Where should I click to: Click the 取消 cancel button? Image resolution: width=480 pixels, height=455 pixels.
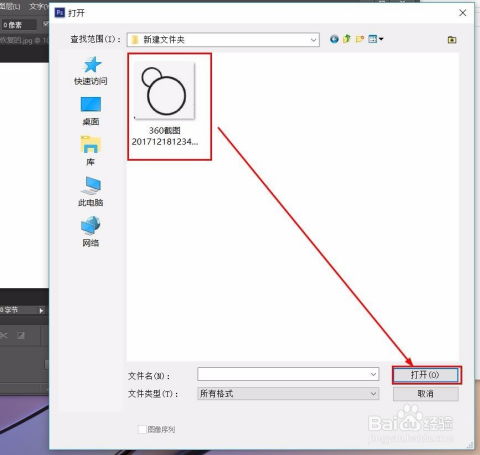[x=426, y=394]
